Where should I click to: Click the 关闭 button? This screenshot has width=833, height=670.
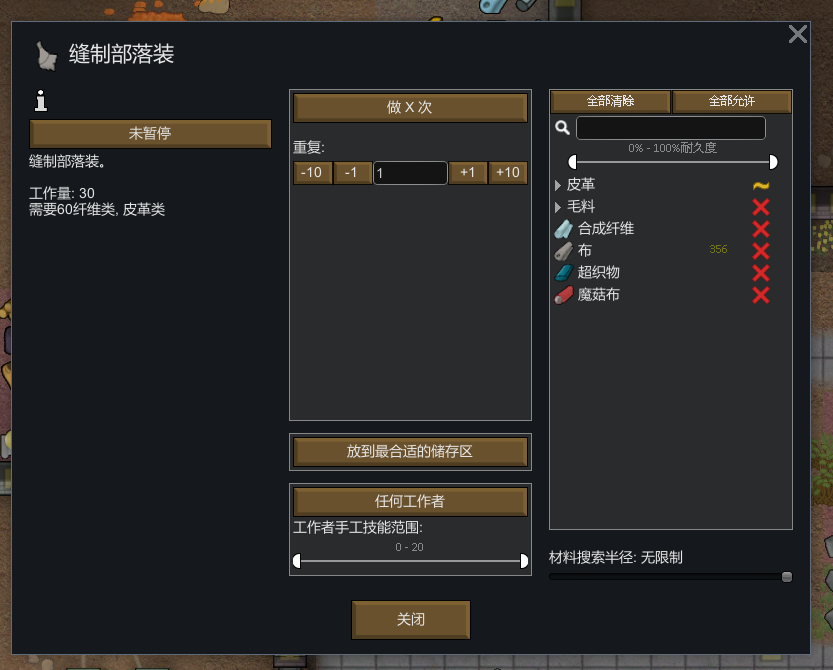click(x=411, y=620)
